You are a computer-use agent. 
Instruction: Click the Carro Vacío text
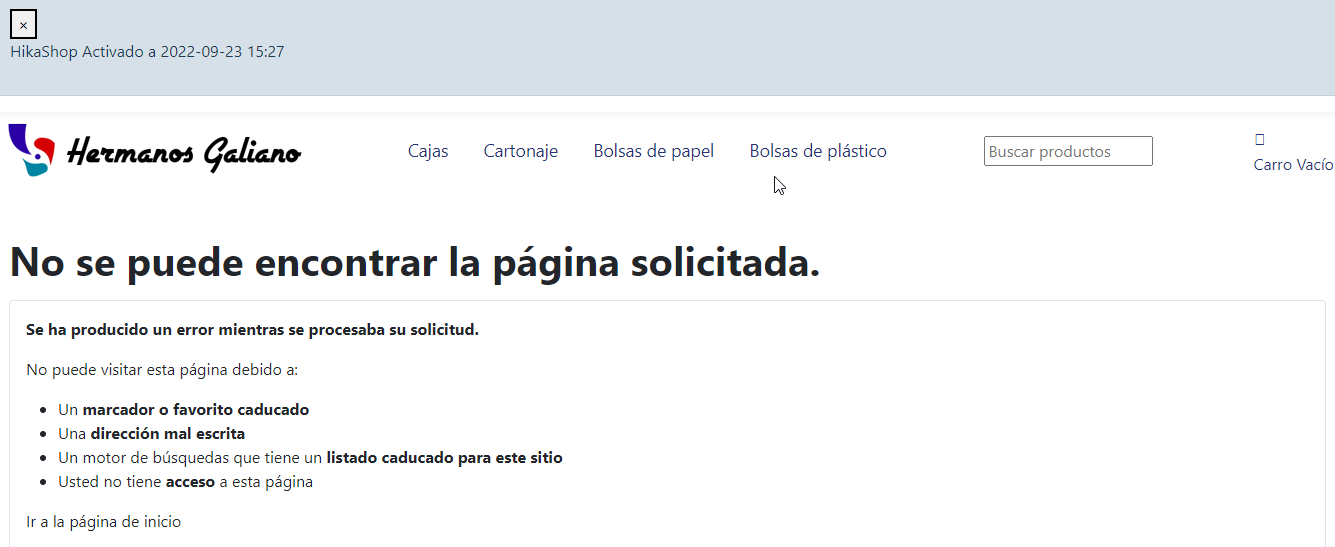tap(1293, 165)
